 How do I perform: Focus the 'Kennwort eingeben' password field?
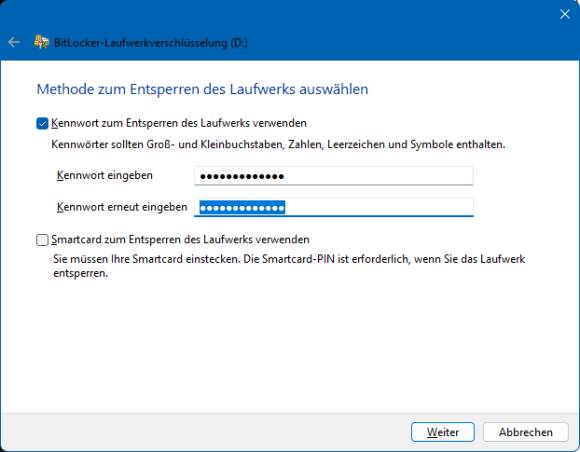point(334,176)
